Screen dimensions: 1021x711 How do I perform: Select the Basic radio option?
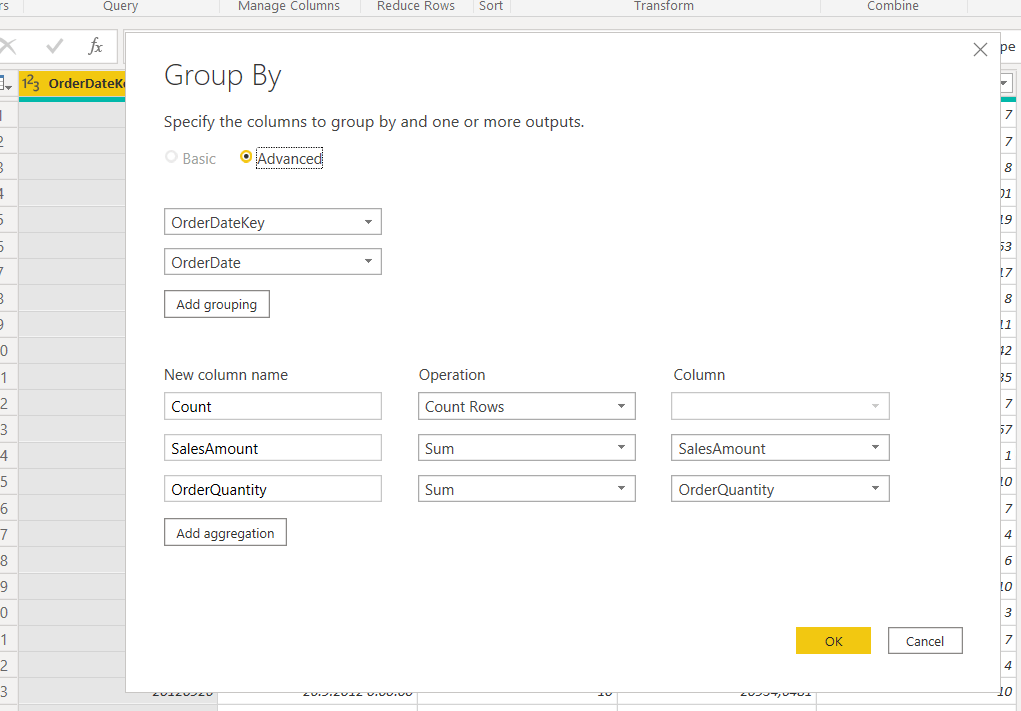(172, 158)
